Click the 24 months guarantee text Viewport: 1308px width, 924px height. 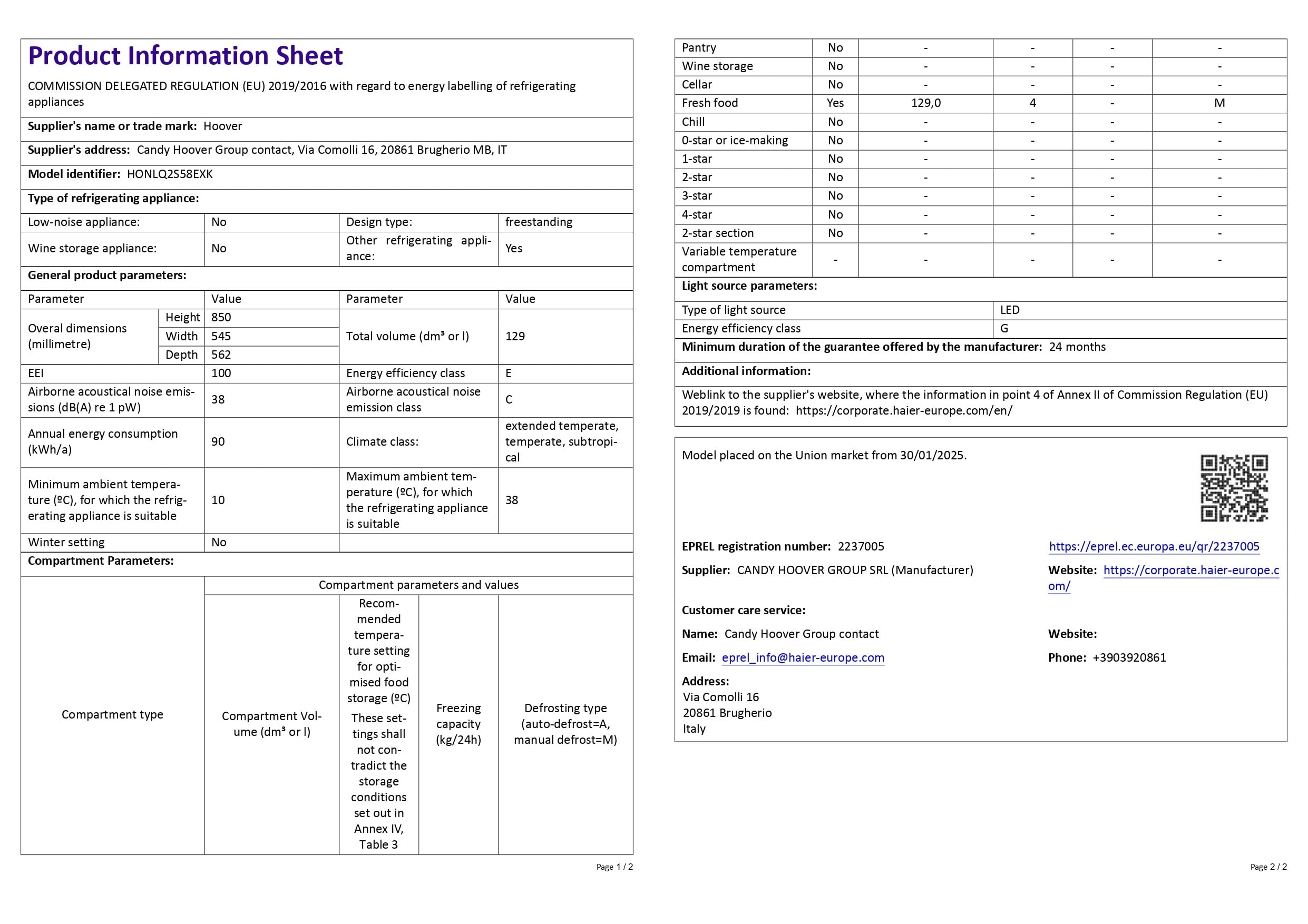coord(1077,347)
